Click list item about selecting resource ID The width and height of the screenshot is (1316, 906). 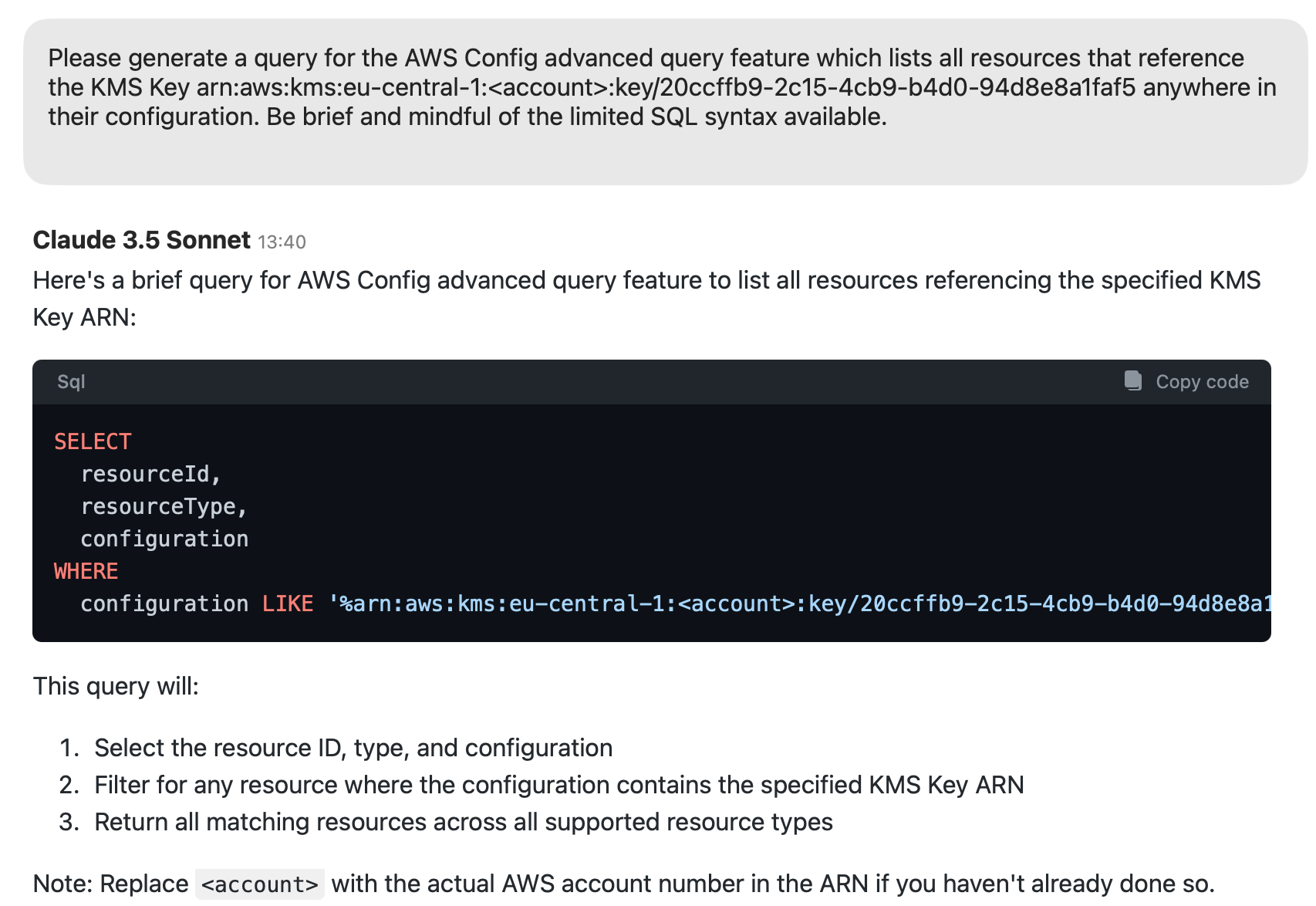[353, 748]
